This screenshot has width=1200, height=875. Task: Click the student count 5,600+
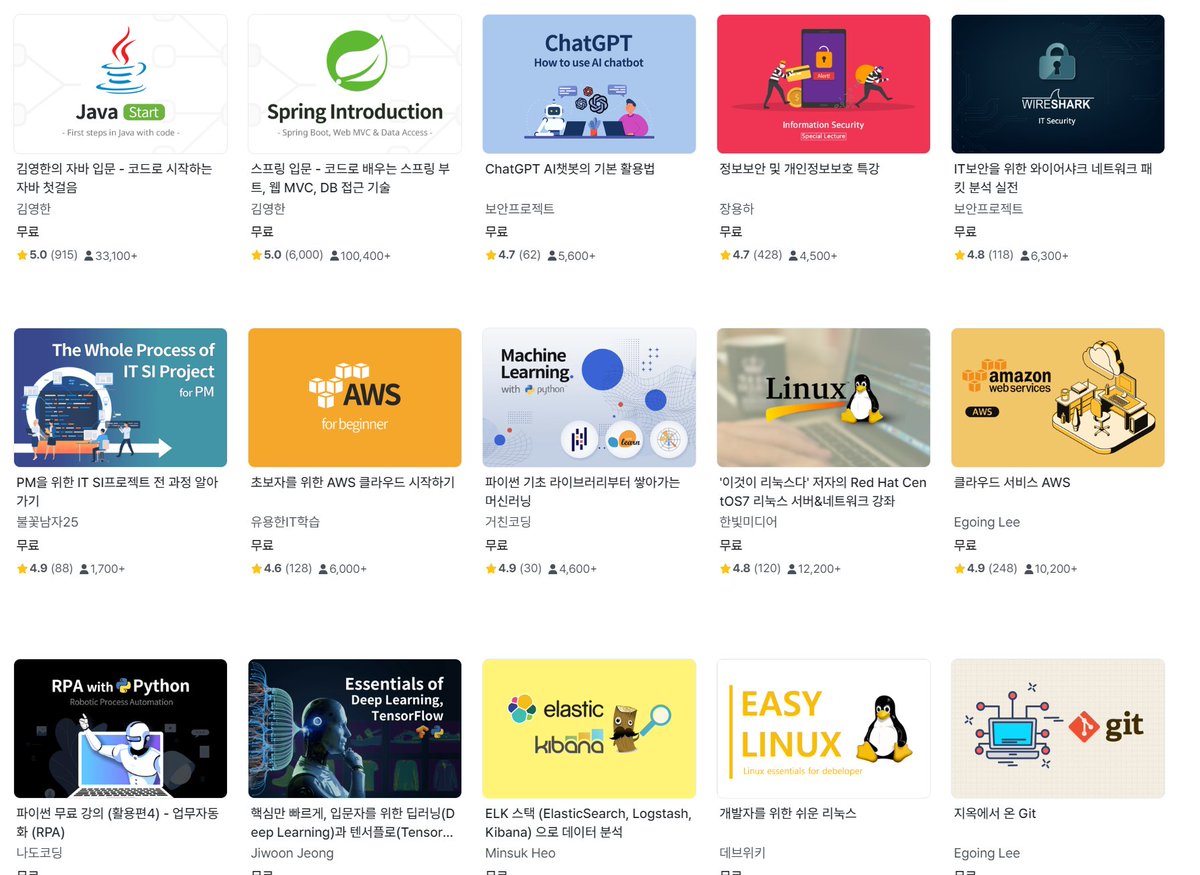(x=572, y=256)
